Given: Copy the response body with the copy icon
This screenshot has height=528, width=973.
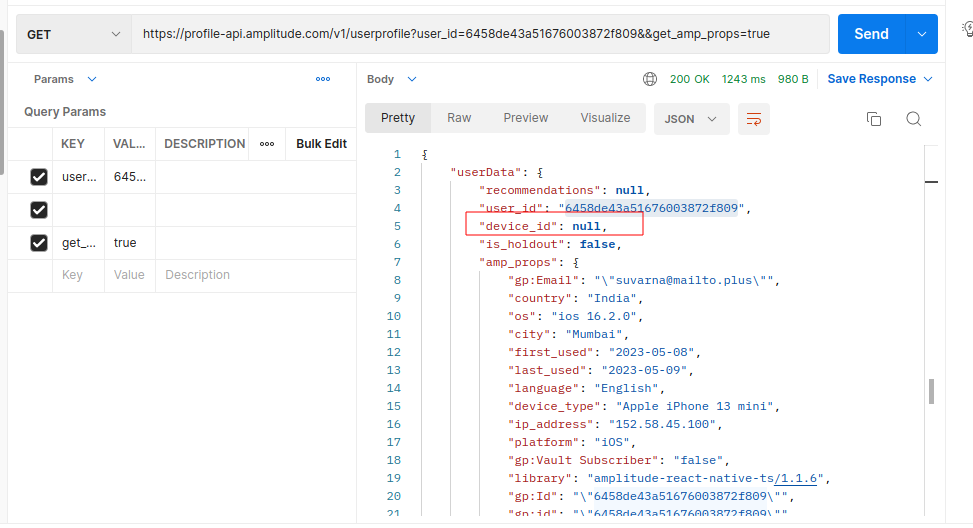Looking at the screenshot, I should [x=873, y=119].
